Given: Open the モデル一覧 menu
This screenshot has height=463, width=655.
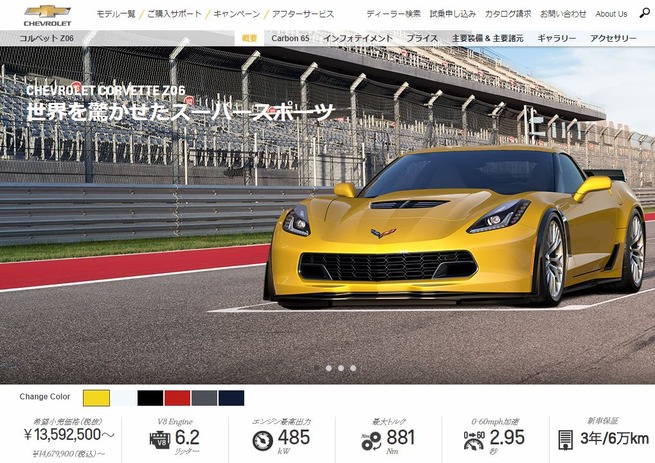Looking at the screenshot, I should pos(116,14).
